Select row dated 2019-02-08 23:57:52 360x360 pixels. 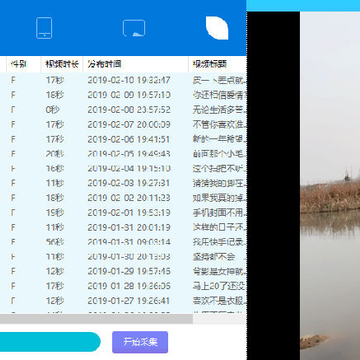[123, 109]
